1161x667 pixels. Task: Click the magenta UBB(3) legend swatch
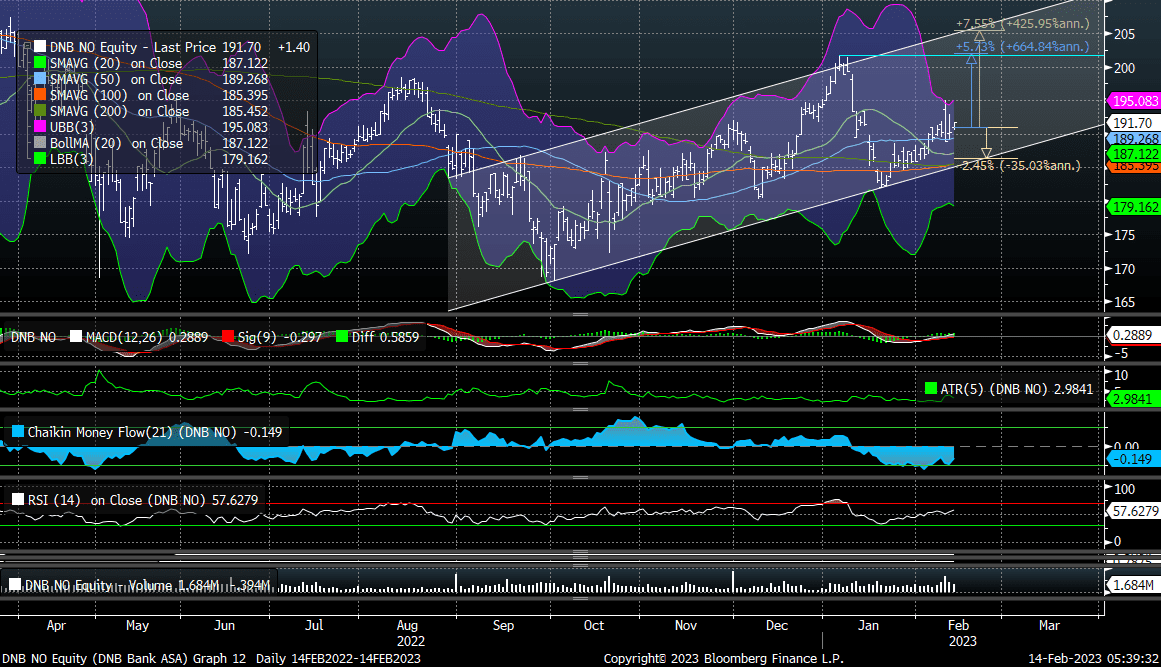coord(40,127)
